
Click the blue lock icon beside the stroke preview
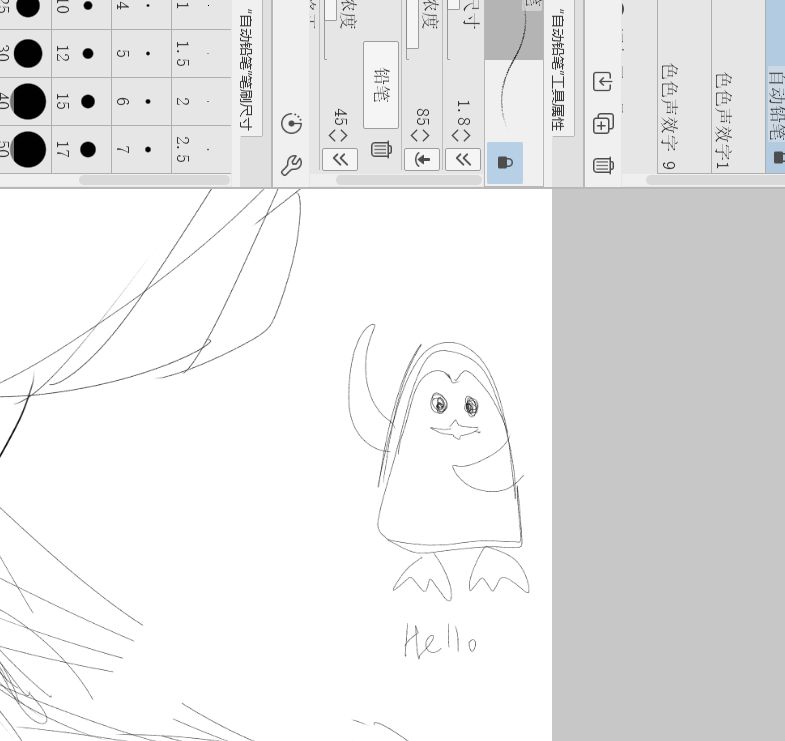[505, 163]
